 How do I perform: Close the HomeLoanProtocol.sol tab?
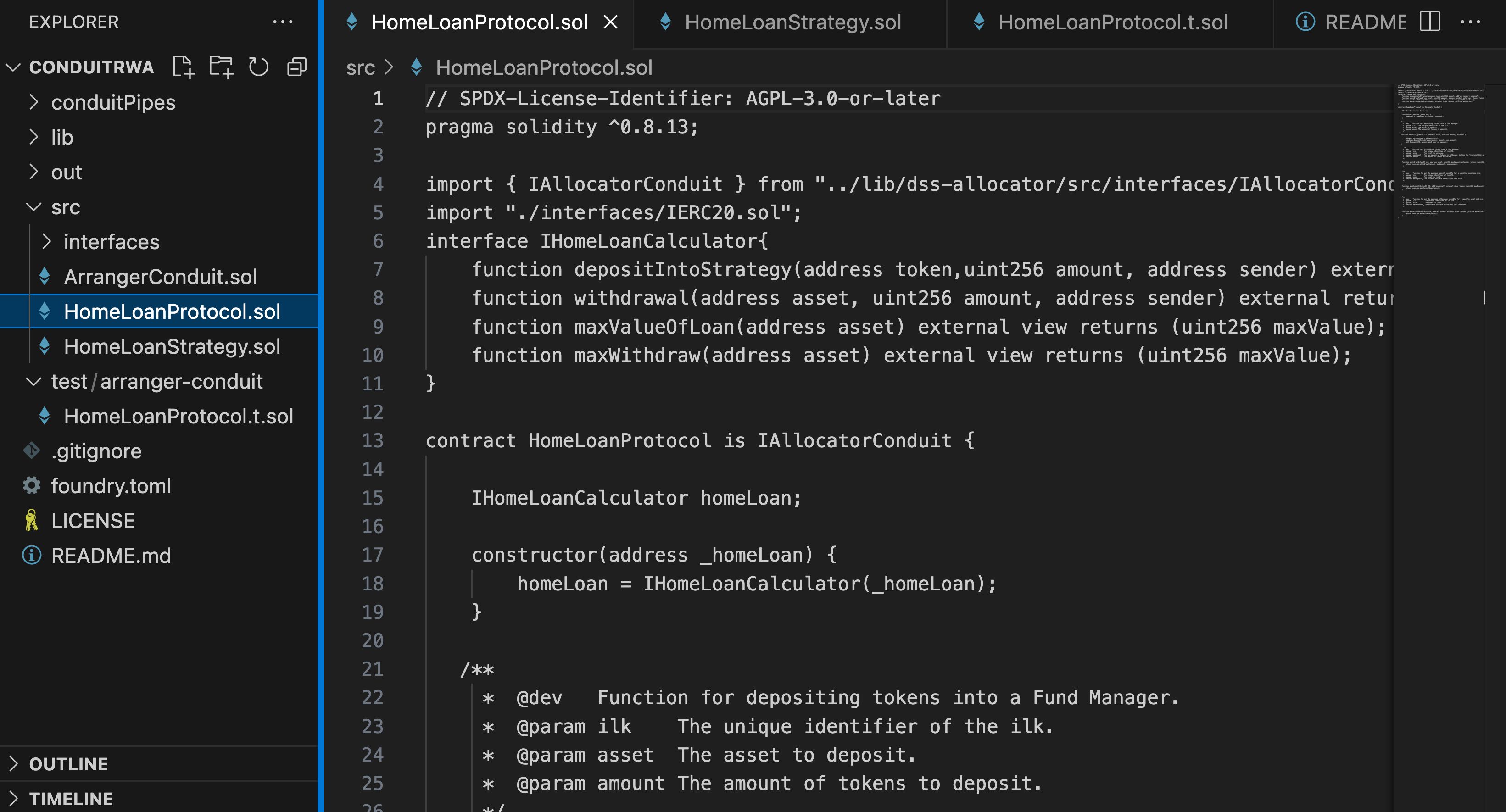pyautogui.click(x=610, y=22)
